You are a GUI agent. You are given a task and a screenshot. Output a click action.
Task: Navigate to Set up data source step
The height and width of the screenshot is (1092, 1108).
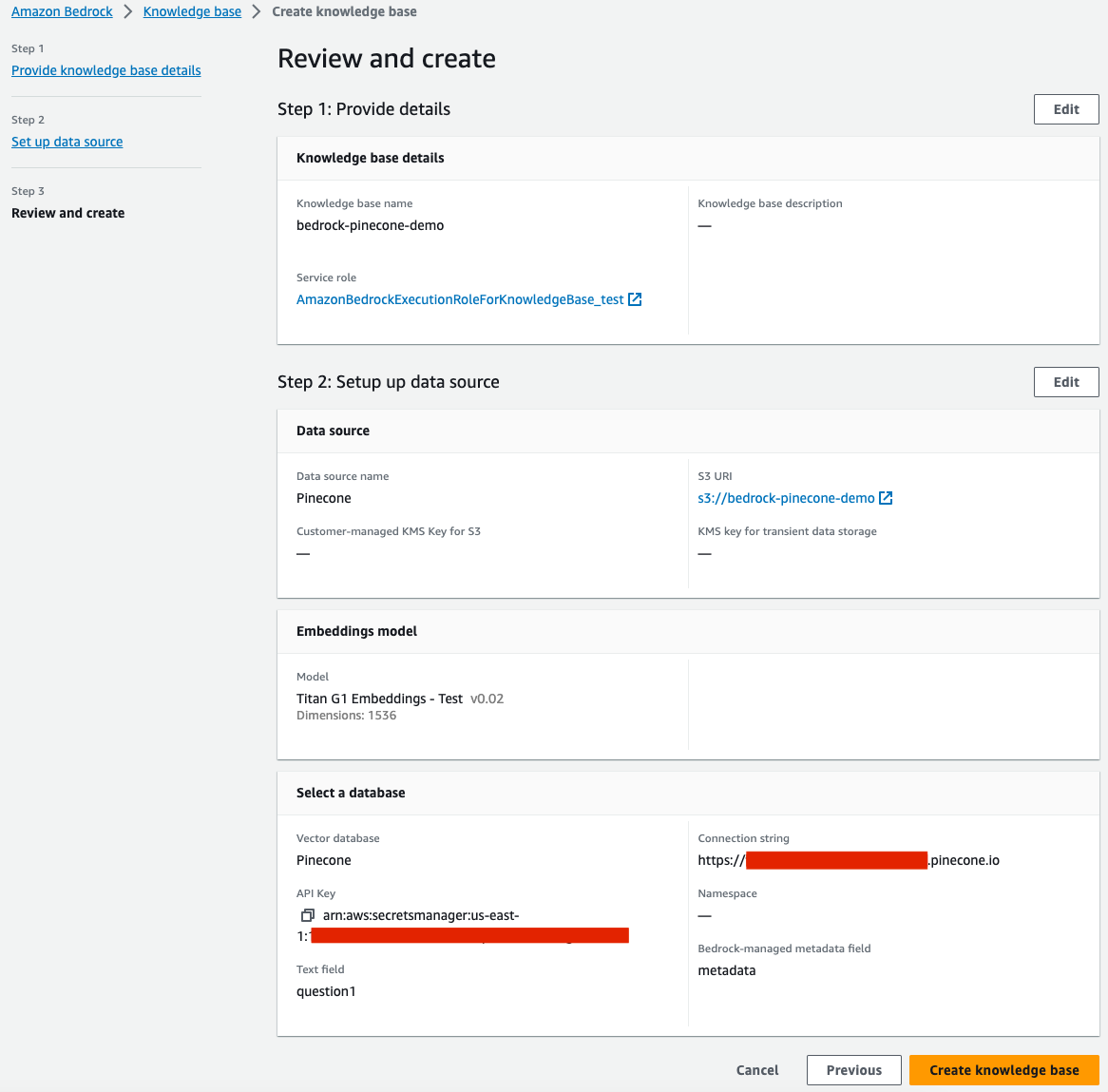(x=67, y=142)
